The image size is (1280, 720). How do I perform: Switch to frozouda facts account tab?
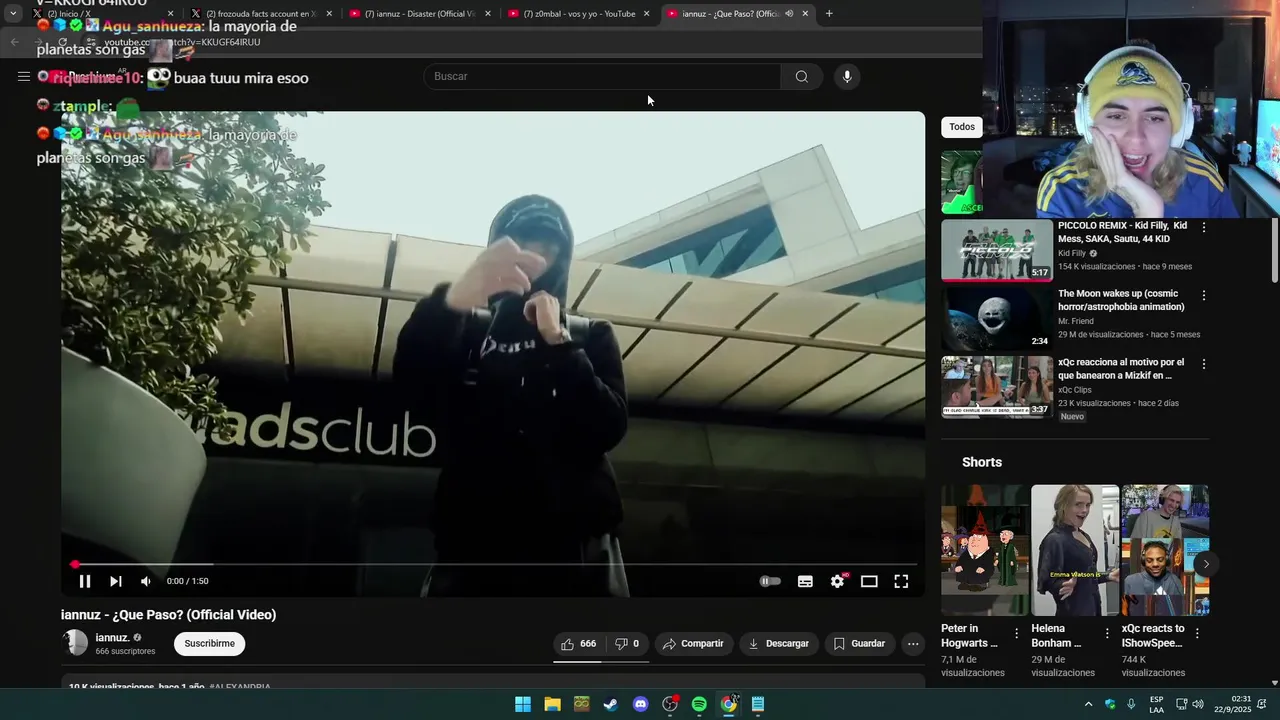point(260,14)
